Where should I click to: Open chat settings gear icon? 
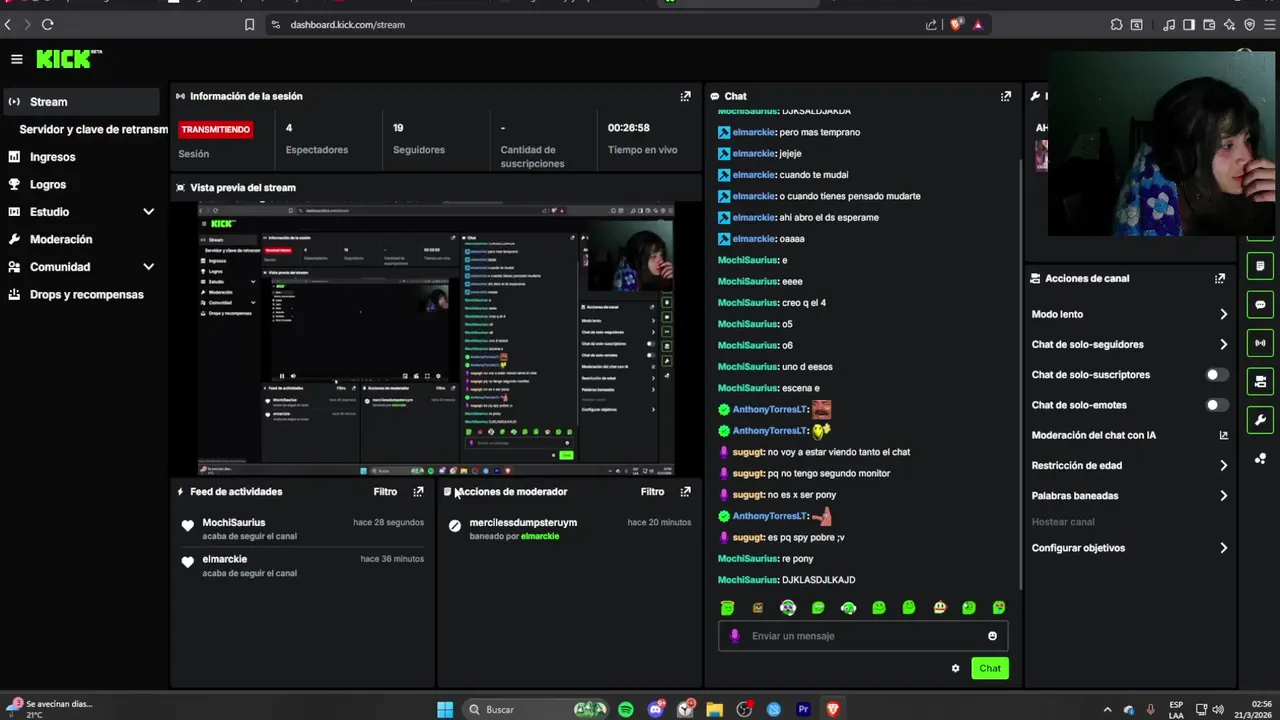click(955, 668)
